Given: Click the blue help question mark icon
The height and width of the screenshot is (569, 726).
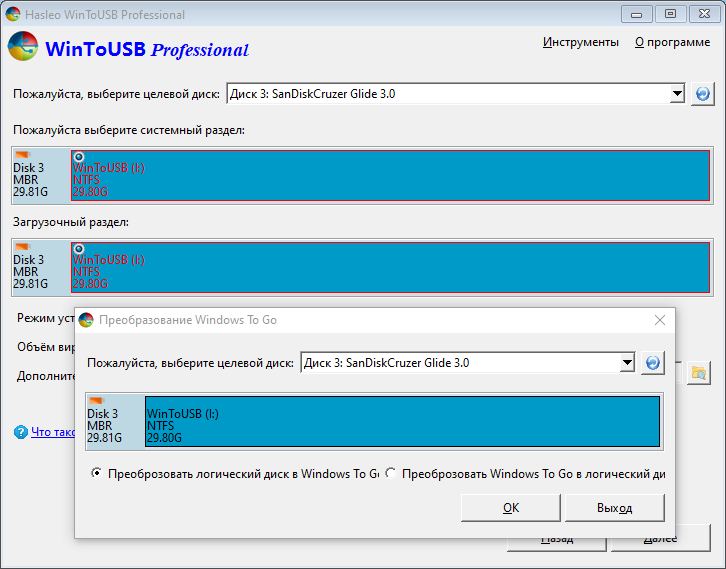Looking at the screenshot, I should coord(20,432).
